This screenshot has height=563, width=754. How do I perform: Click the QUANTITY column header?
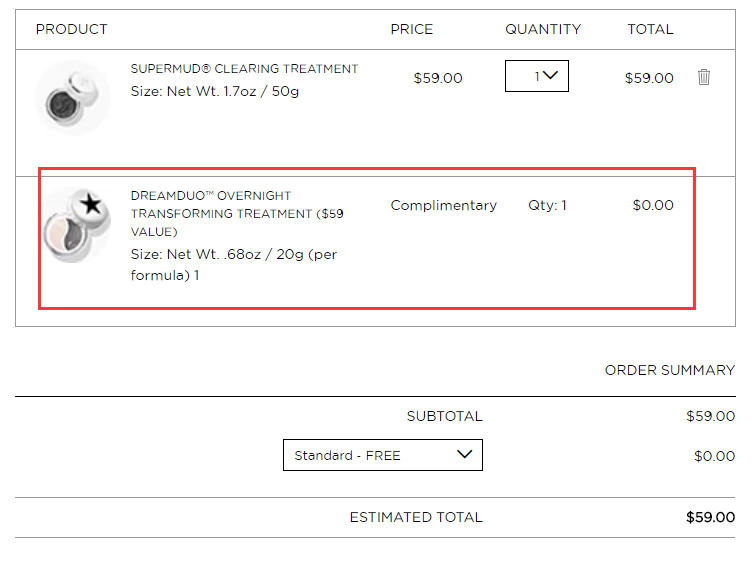[543, 29]
